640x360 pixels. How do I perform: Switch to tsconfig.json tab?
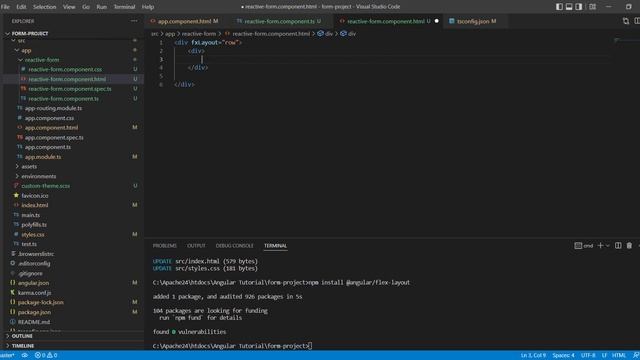473,21
